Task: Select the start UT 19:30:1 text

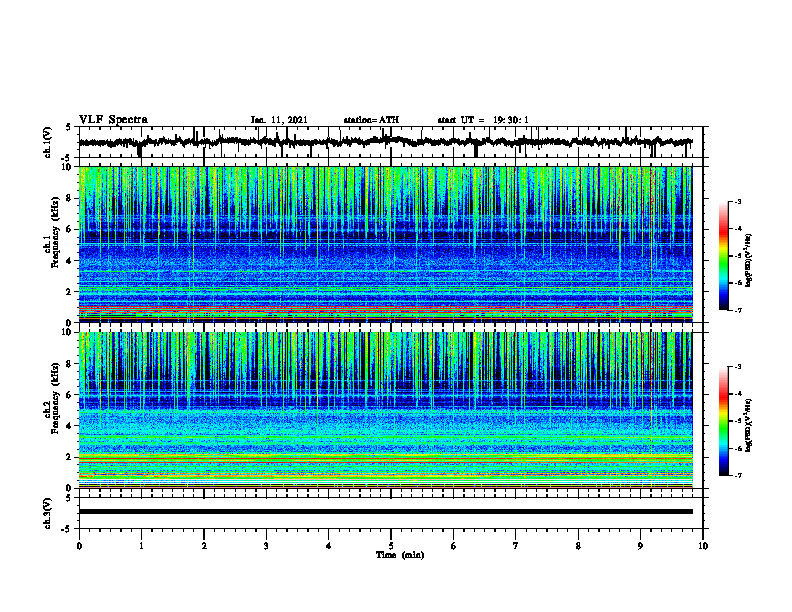Action: tap(483, 120)
